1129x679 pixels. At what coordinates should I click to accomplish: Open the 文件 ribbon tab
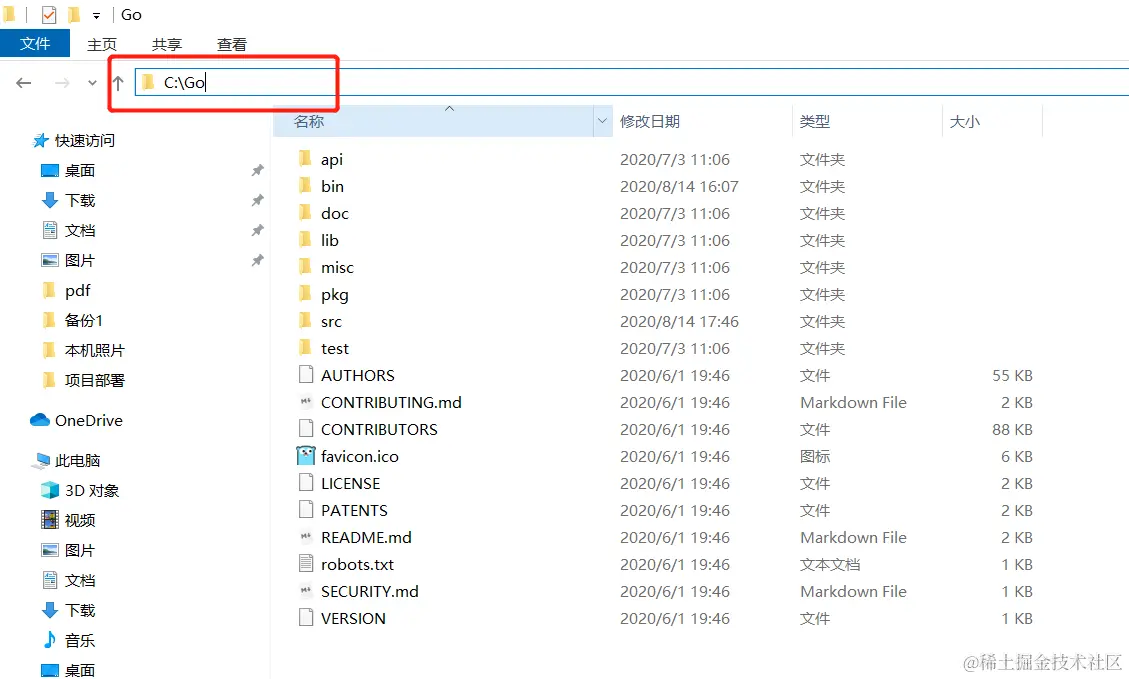[35, 43]
